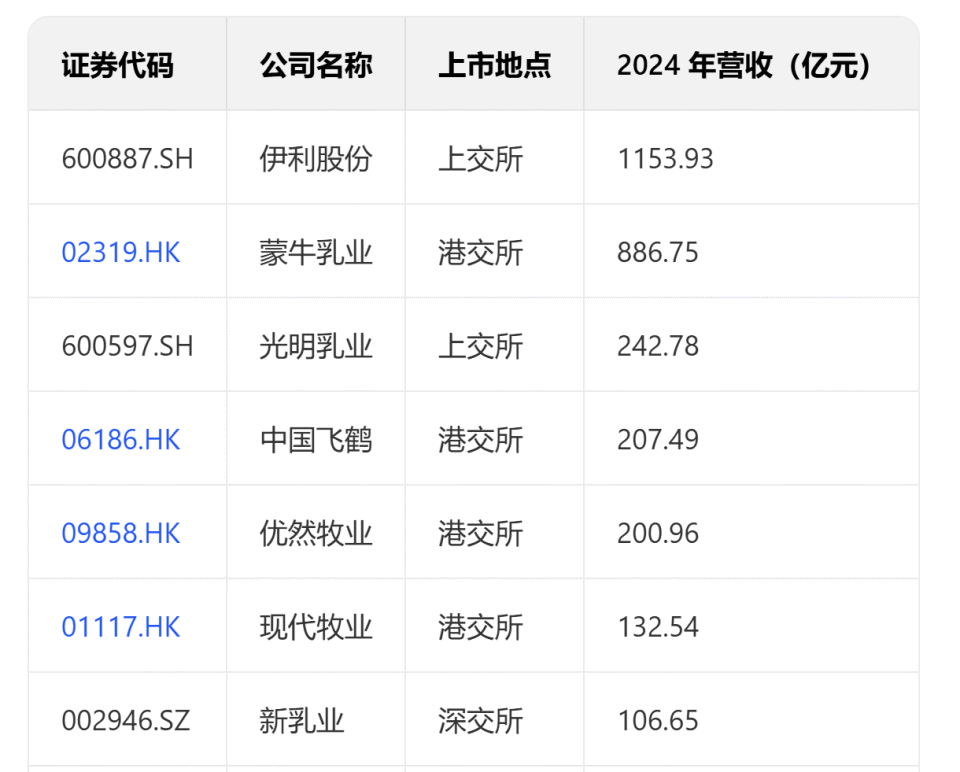Select the 上市地点 column header

tap(495, 65)
